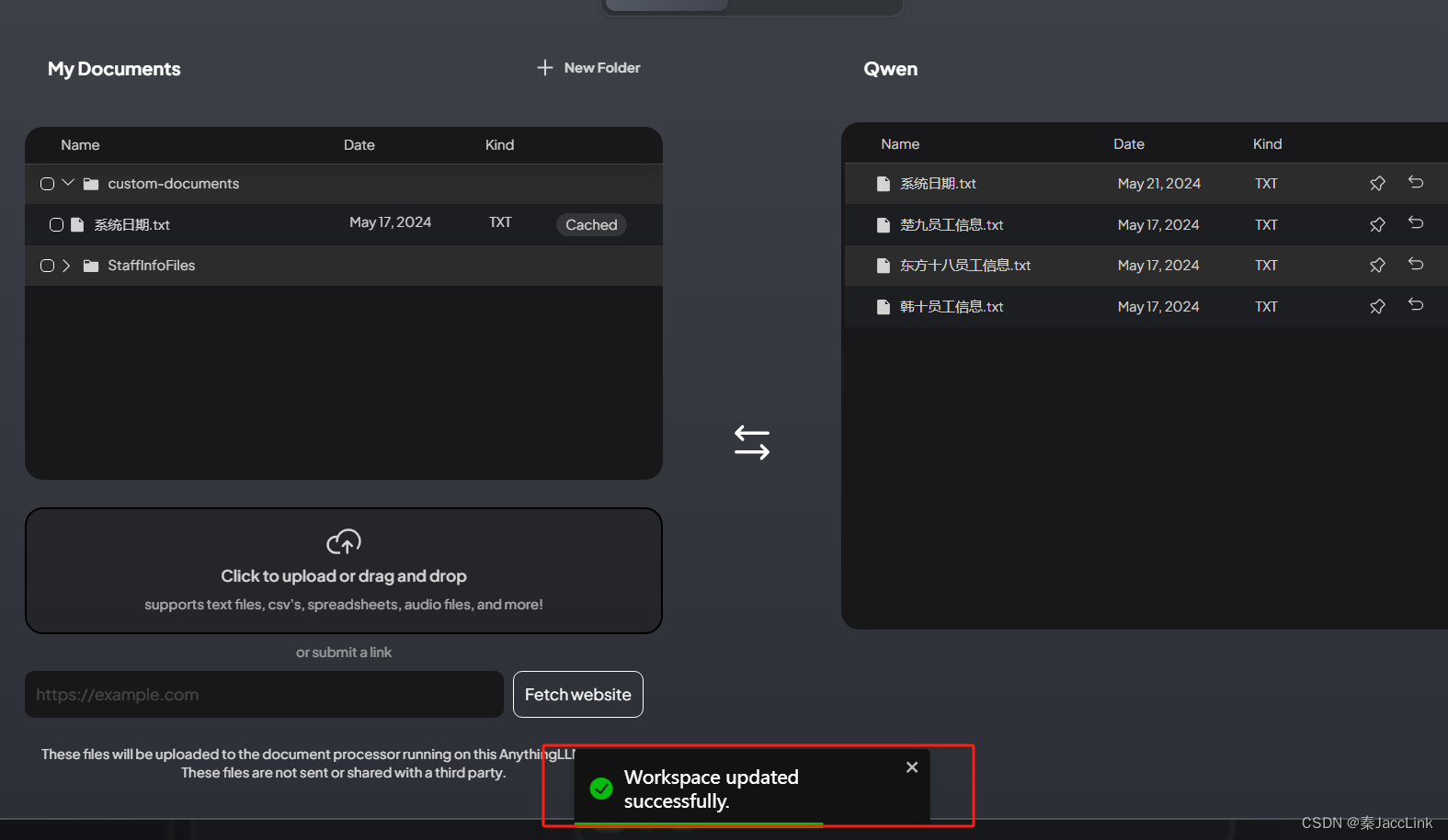Viewport: 1448px width, 840px height.
Task: Click file icon of 系统日期.txt in Qwen list
Action: click(x=884, y=184)
